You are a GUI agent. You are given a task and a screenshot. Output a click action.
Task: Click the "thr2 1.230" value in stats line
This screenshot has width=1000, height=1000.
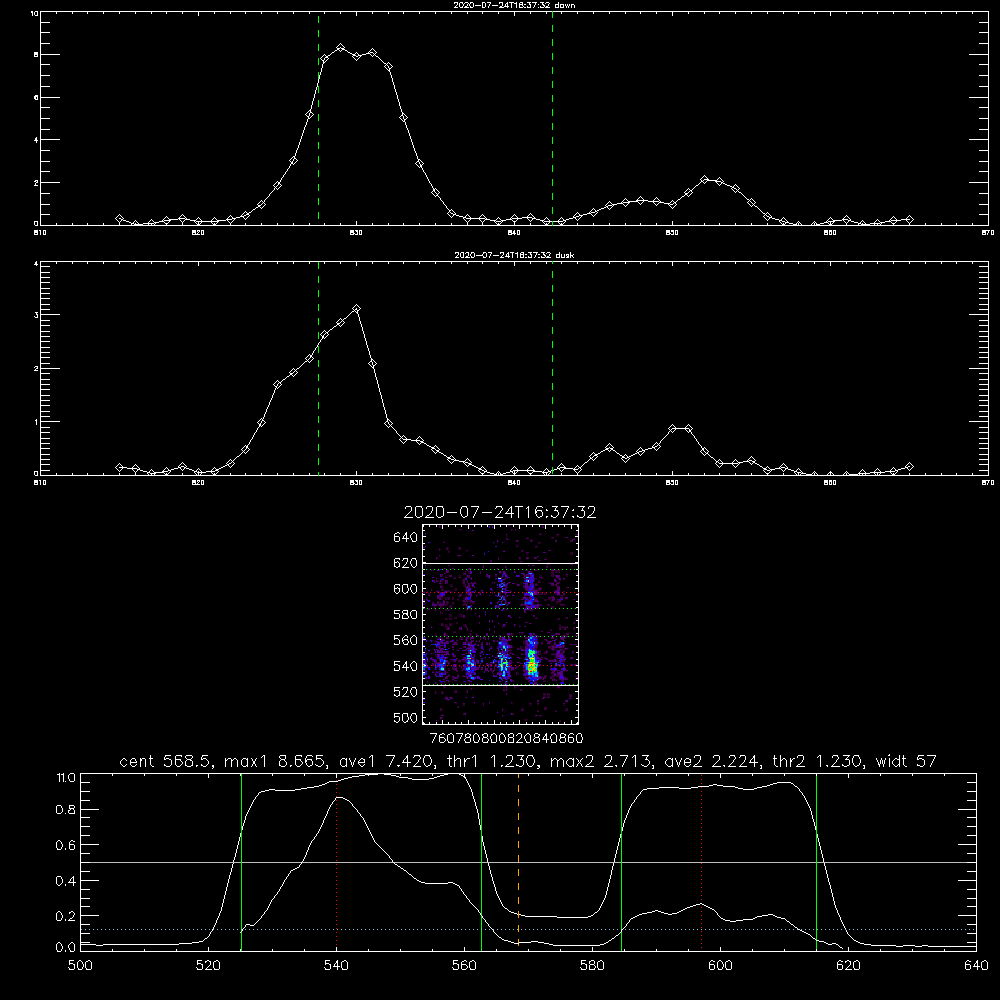pos(817,761)
